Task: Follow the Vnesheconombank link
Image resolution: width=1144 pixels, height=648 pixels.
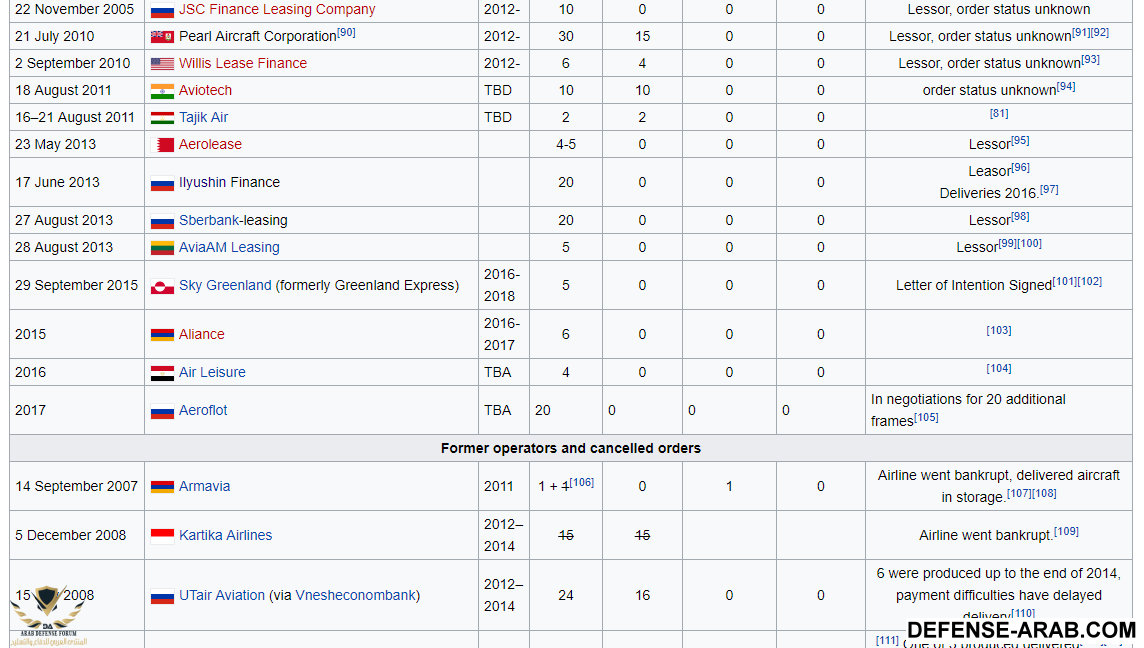Action: tap(355, 596)
